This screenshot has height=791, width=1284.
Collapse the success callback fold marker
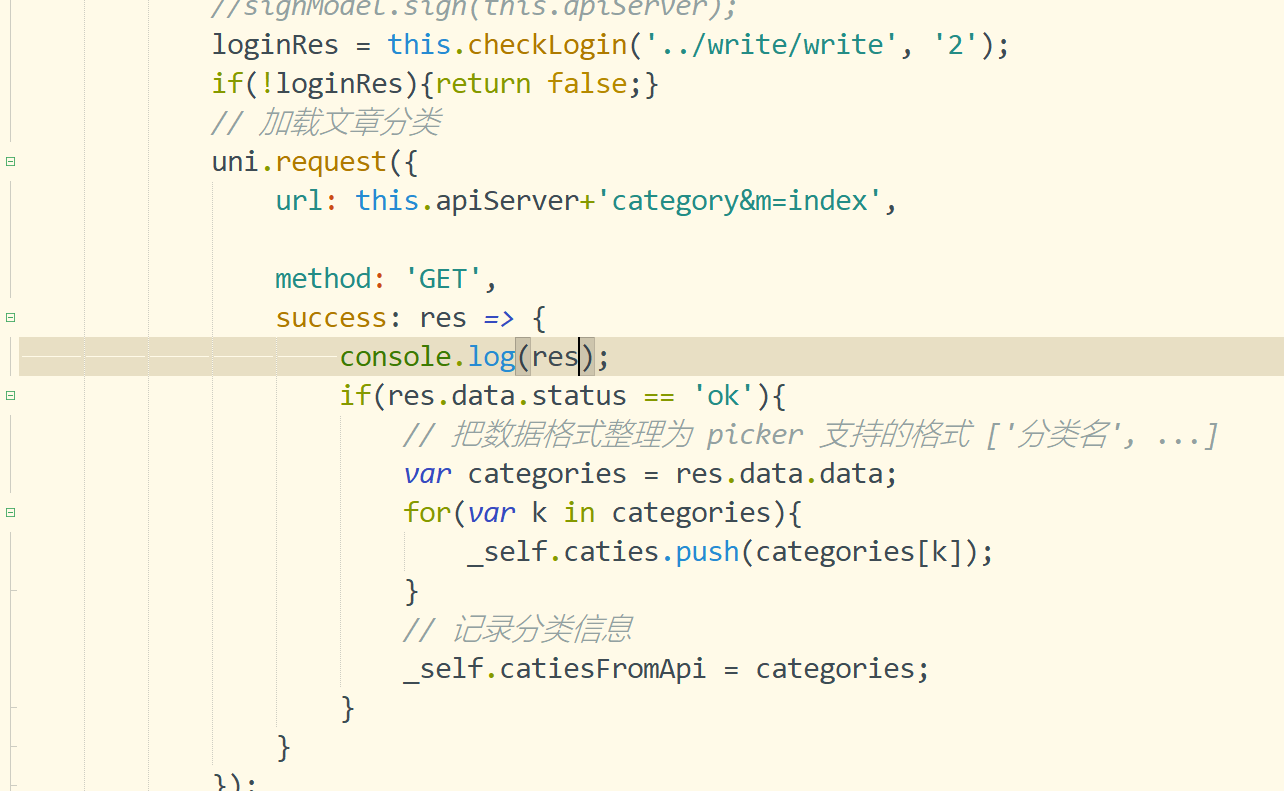[10, 317]
